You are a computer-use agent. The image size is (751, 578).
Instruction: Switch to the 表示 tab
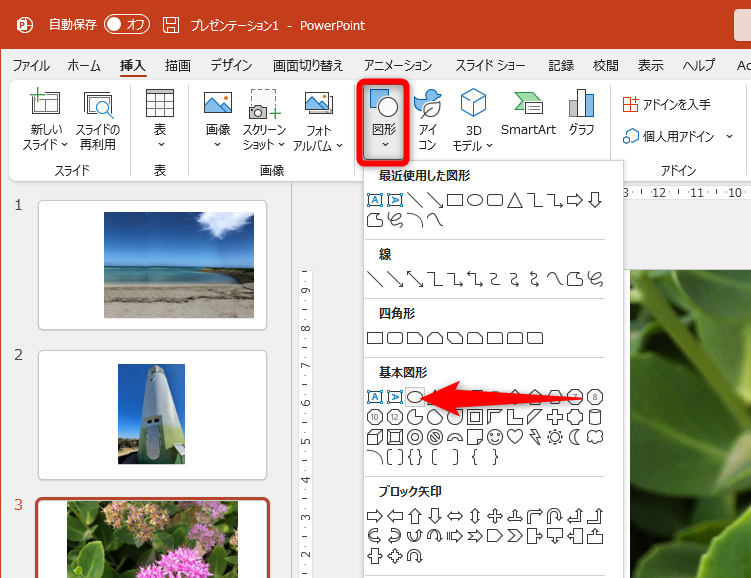(x=650, y=65)
